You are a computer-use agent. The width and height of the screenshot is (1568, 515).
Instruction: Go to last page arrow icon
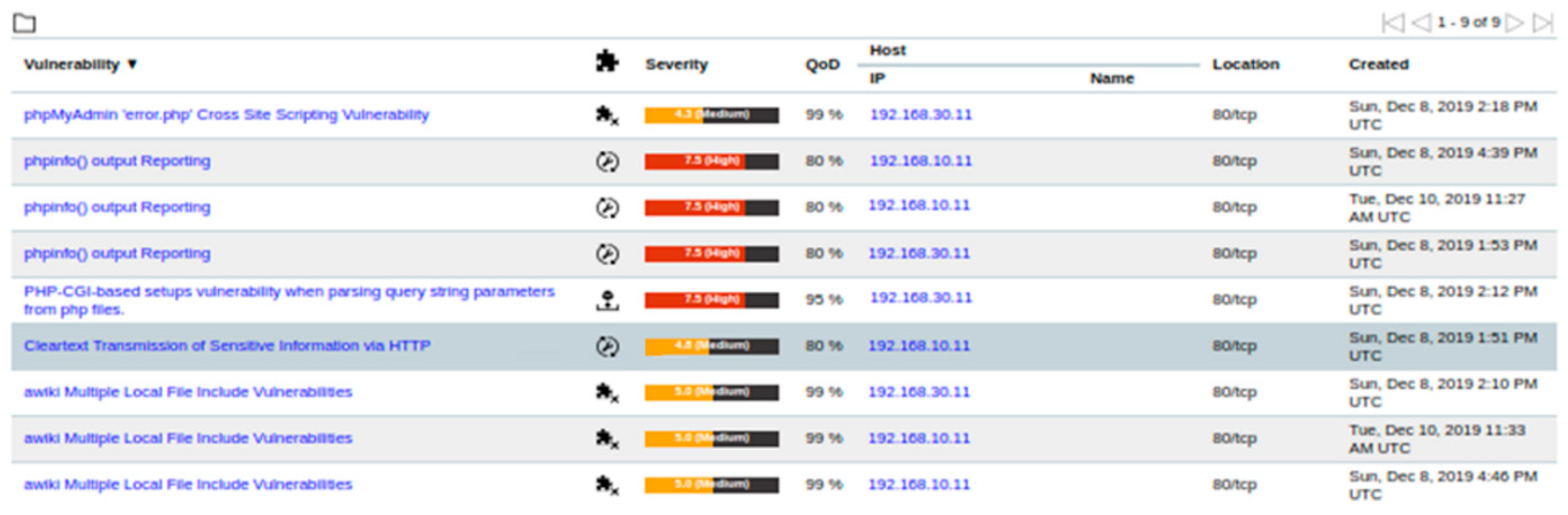(1543, 23)
